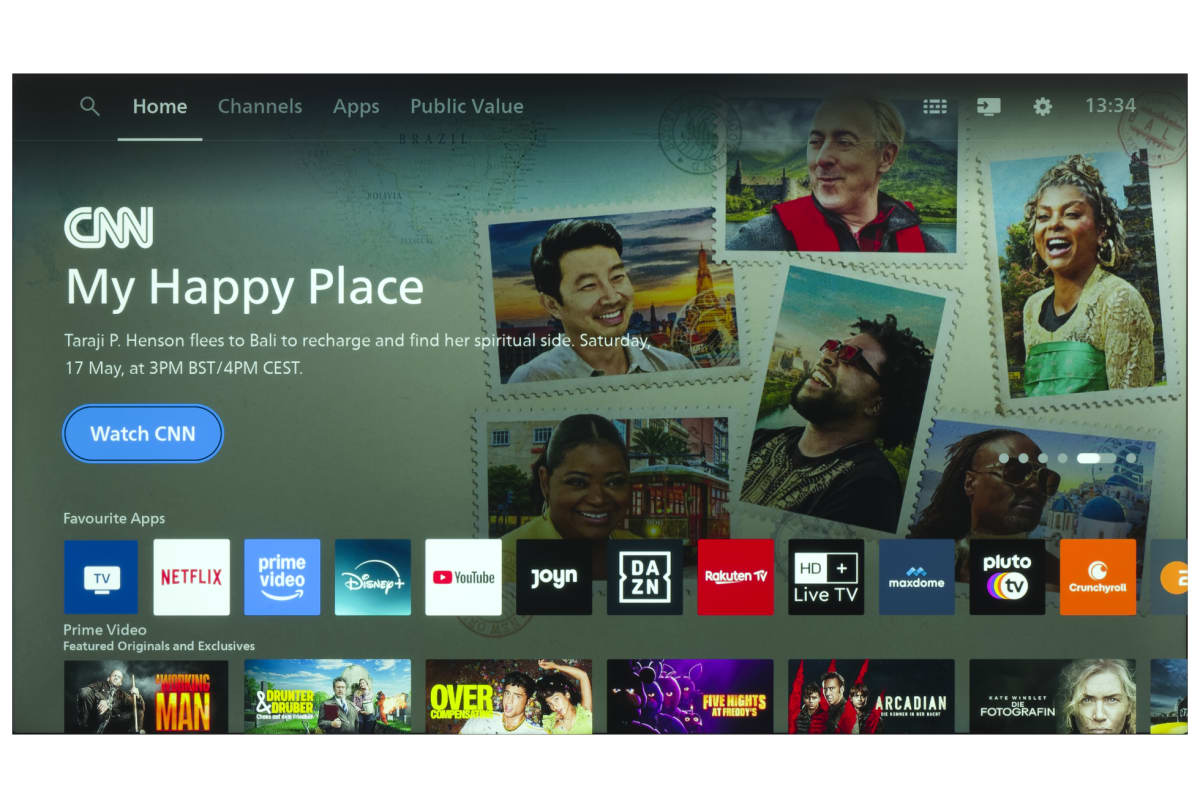Open the Drunter & Drüber thumbnail

pyautogui.click(x=327, y=696)
